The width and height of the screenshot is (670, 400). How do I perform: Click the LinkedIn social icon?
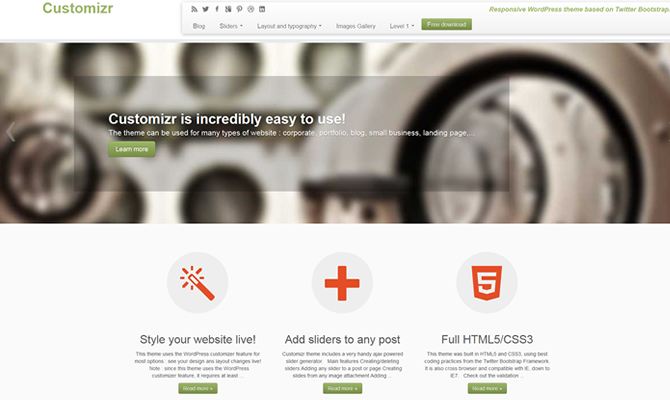[x=262, y=9]
